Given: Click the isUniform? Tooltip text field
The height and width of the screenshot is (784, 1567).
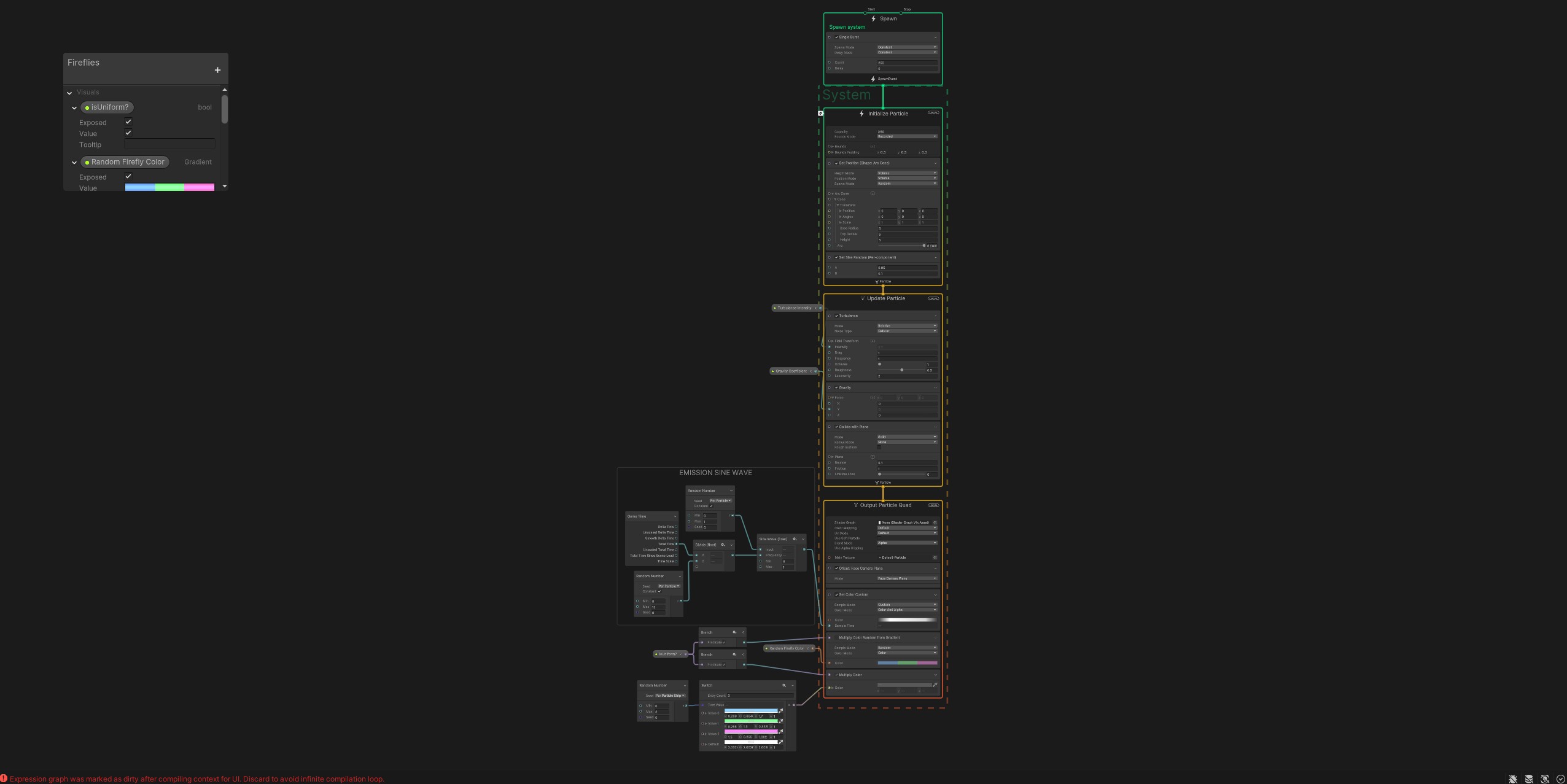Looking at the screenshot, I should (169, 144).
